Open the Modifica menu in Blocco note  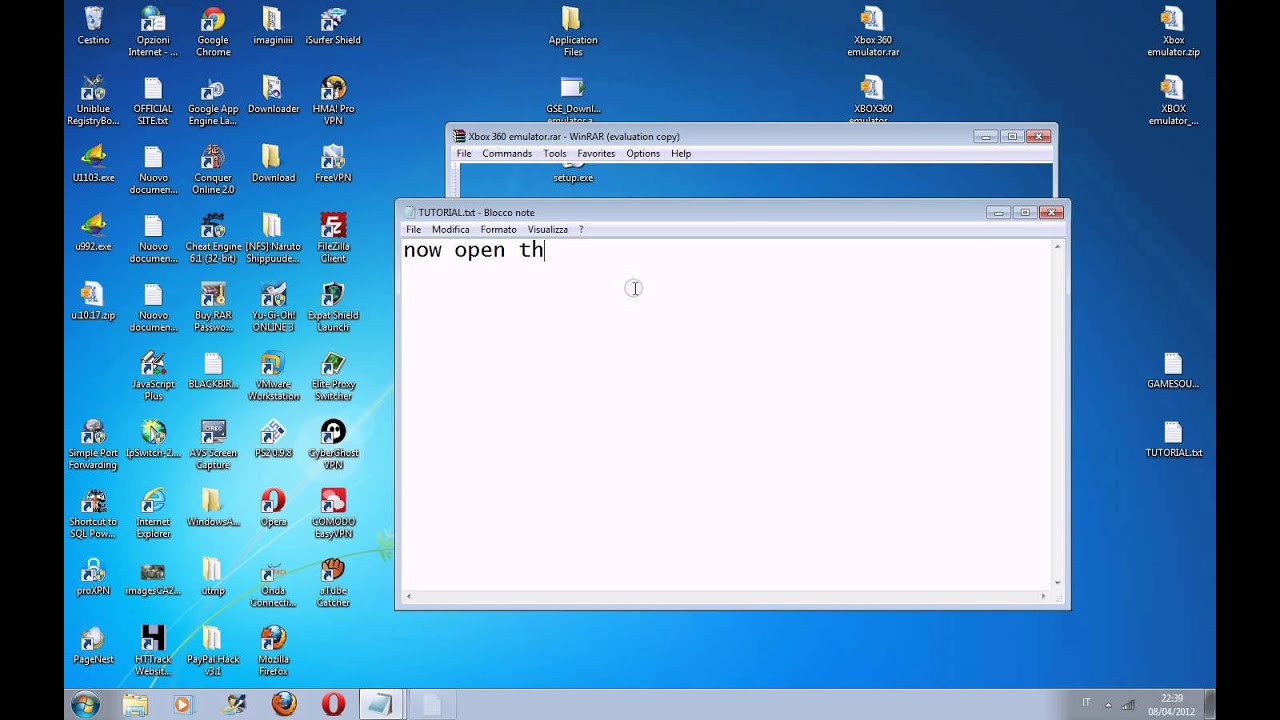[450, 230]
